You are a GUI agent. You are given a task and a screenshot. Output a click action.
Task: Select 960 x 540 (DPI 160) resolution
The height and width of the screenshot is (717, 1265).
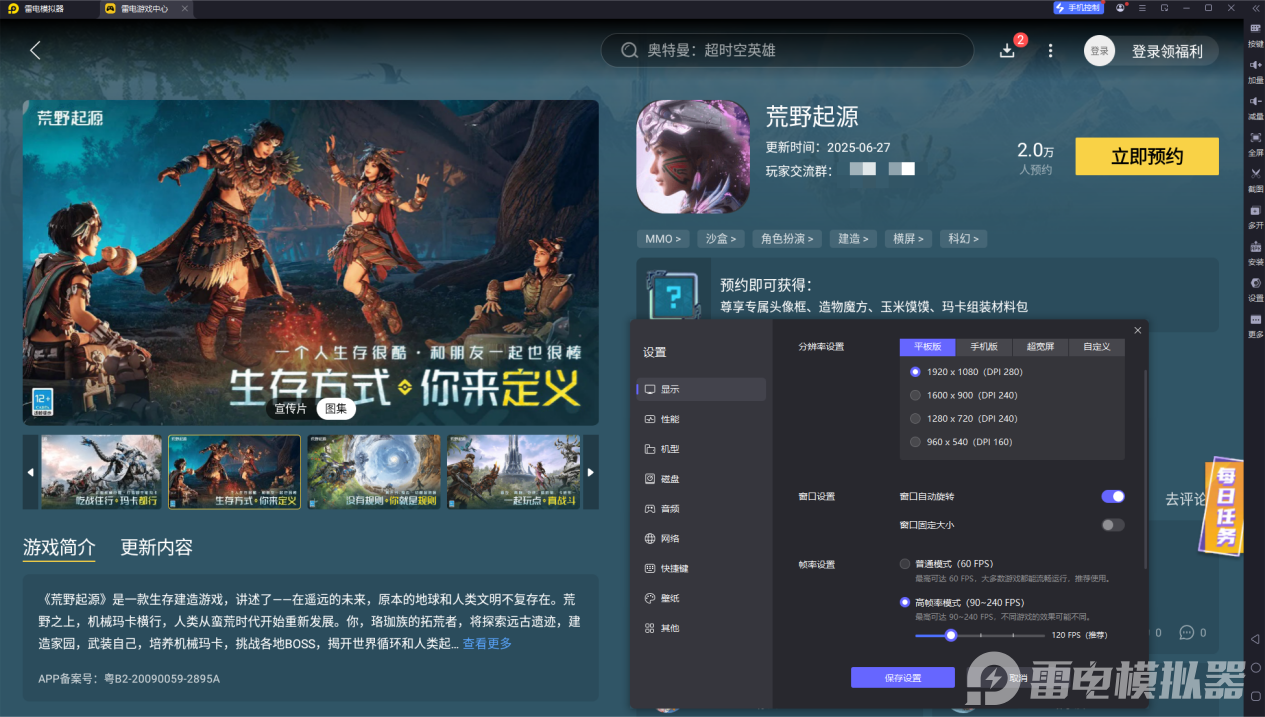point(961,442)
